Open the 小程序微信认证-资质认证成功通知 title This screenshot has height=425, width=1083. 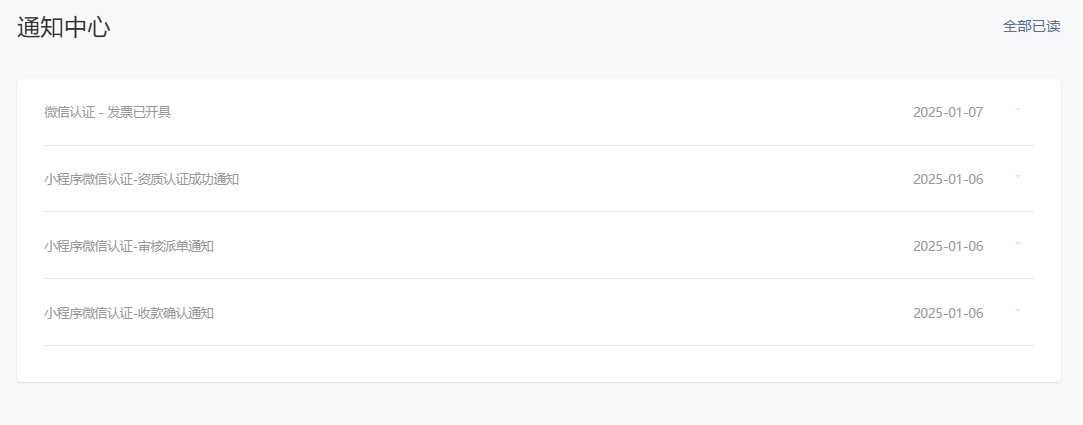(x=142, y=179)
